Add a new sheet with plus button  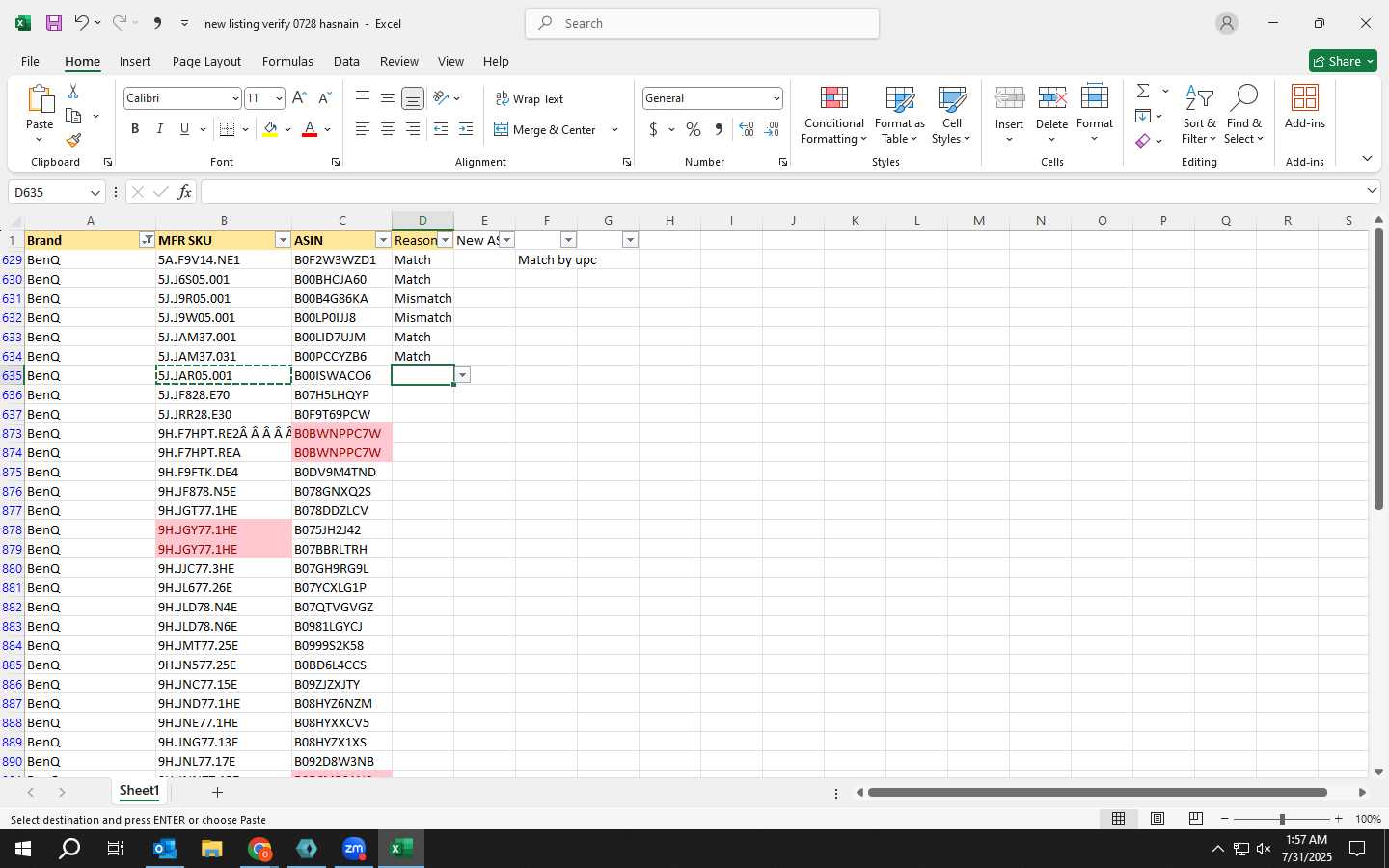click(217, 792)
